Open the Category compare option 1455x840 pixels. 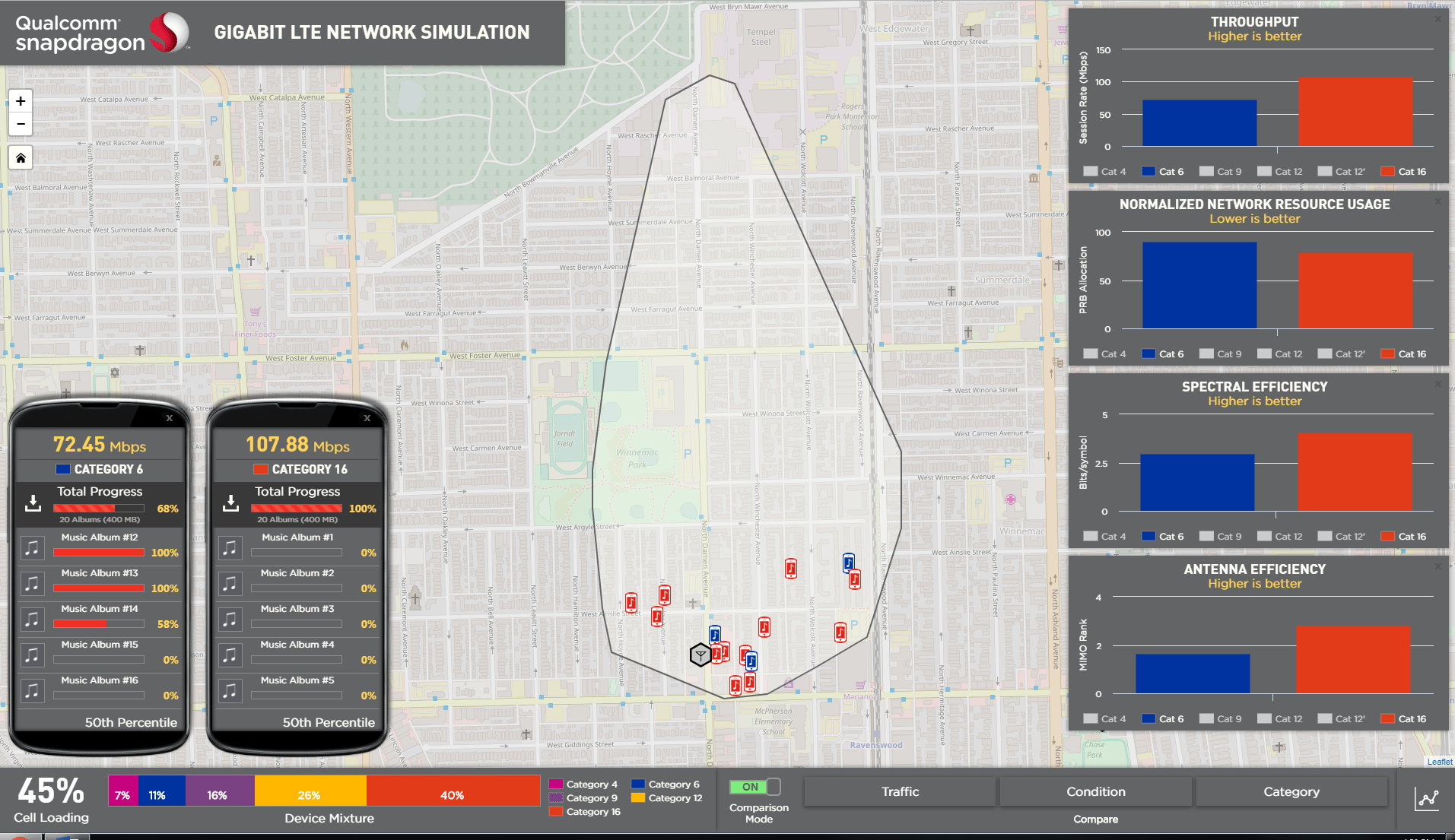point(1291,792)
